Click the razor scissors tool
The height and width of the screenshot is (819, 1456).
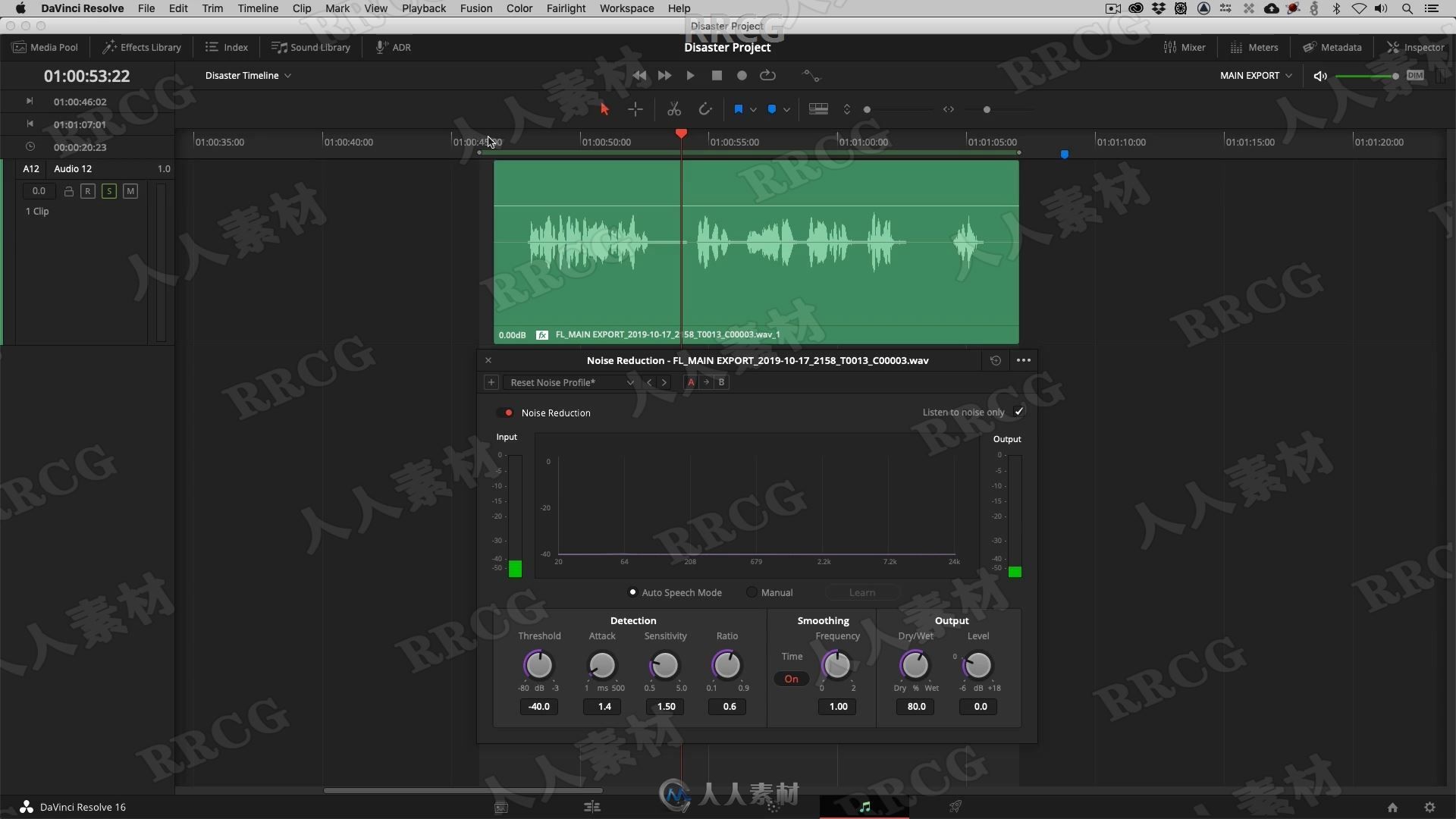tap(673, 109)
